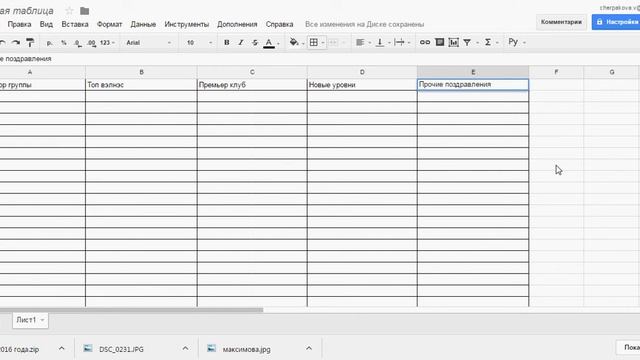Screen dimensions: 640x360
Task: Open the Ру input tools menu
Action: tap(516, 42)
